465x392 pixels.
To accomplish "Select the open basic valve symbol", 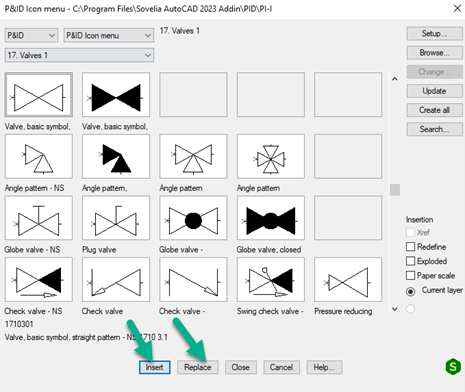I will coord(39,95).
